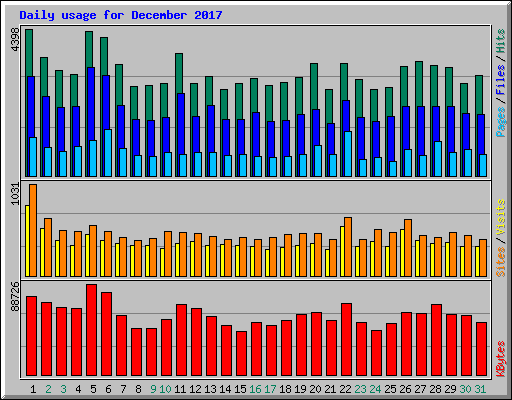Click the red KBytes bar for day 5
Image resolution: width=512 pixels, height=400 pixels.
92,330
